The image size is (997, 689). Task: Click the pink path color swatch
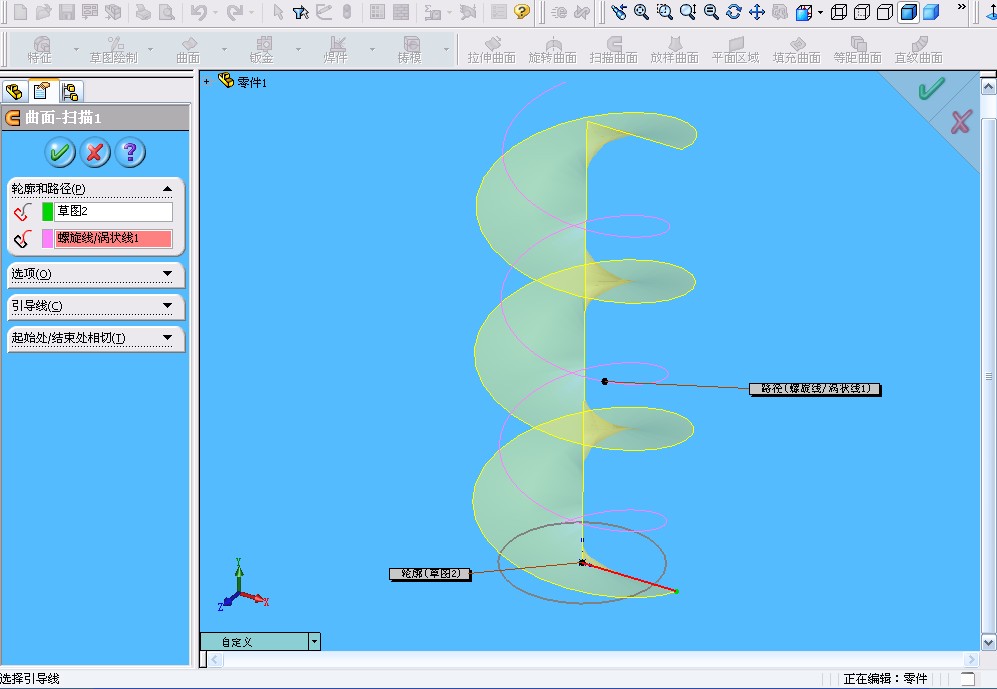pos(47,239)
